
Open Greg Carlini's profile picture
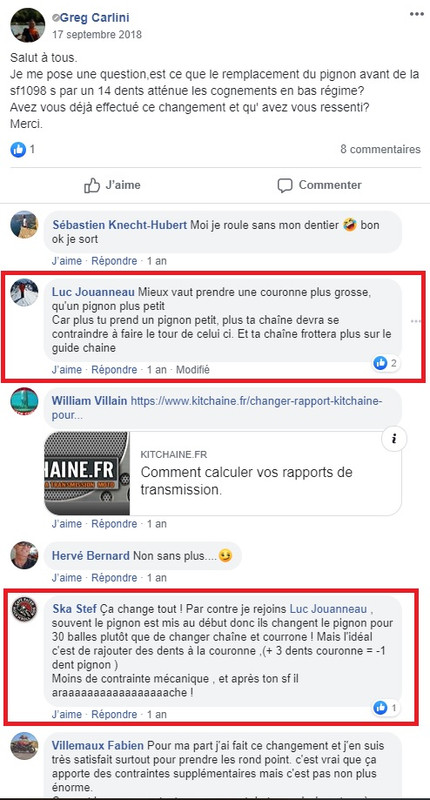coord(28,25)
